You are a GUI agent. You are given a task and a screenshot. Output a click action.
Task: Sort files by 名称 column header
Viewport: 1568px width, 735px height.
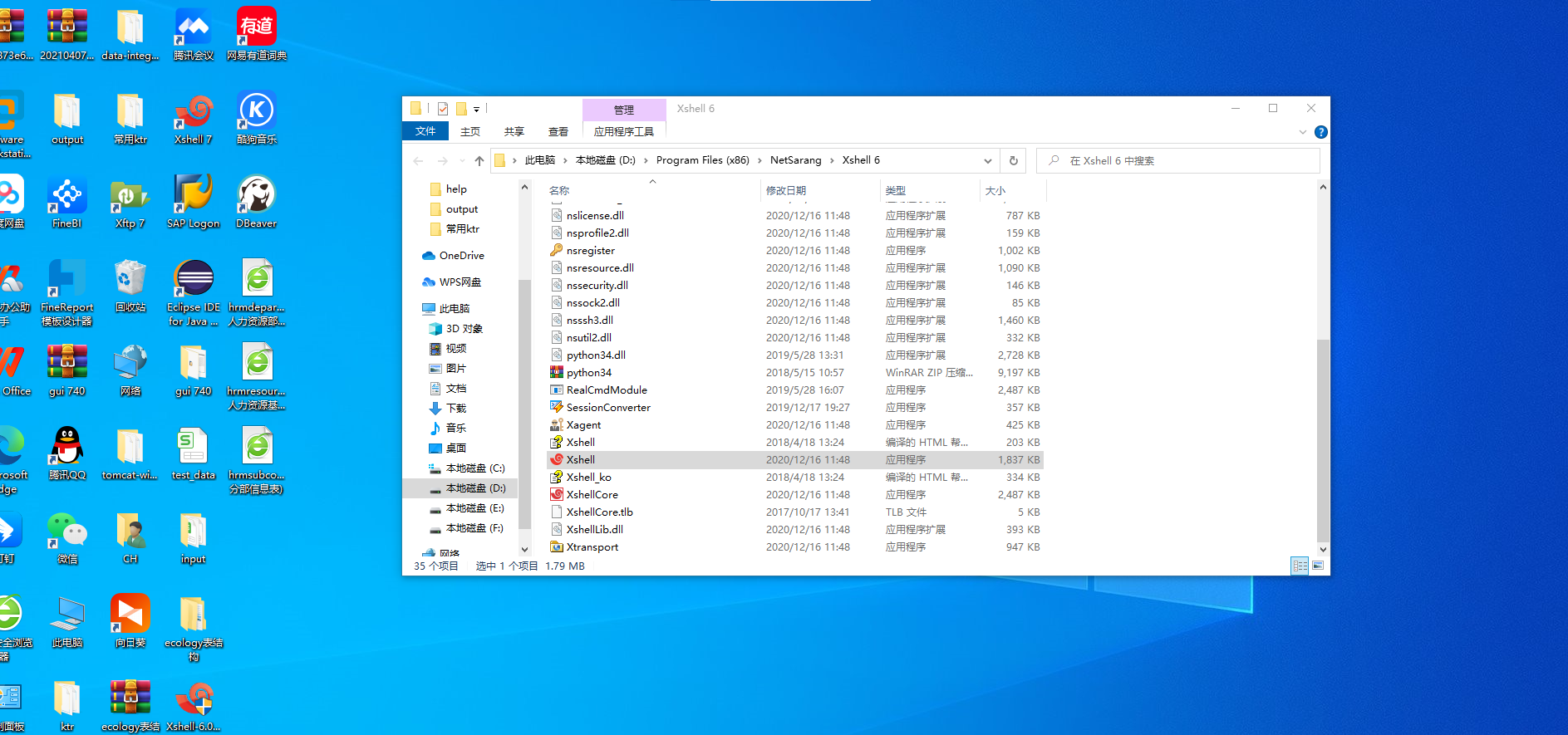click(653, 190)
